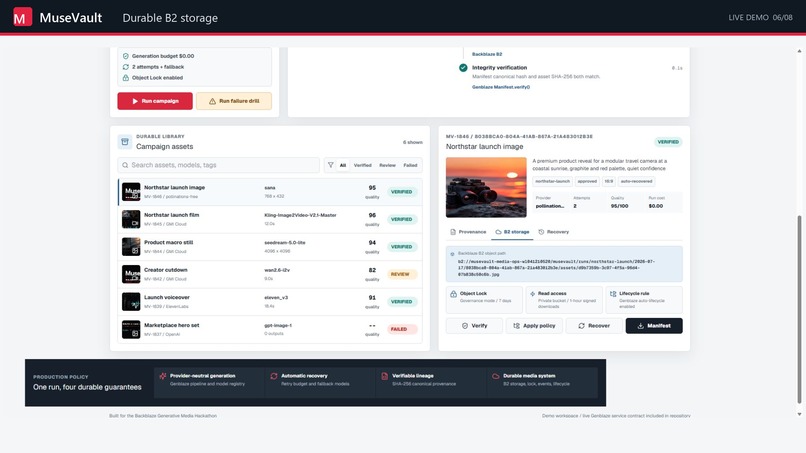Viewport: 806px width, 453px height.
Task: Open the Launch voiceover thumbnail
Action: (131, 302)
